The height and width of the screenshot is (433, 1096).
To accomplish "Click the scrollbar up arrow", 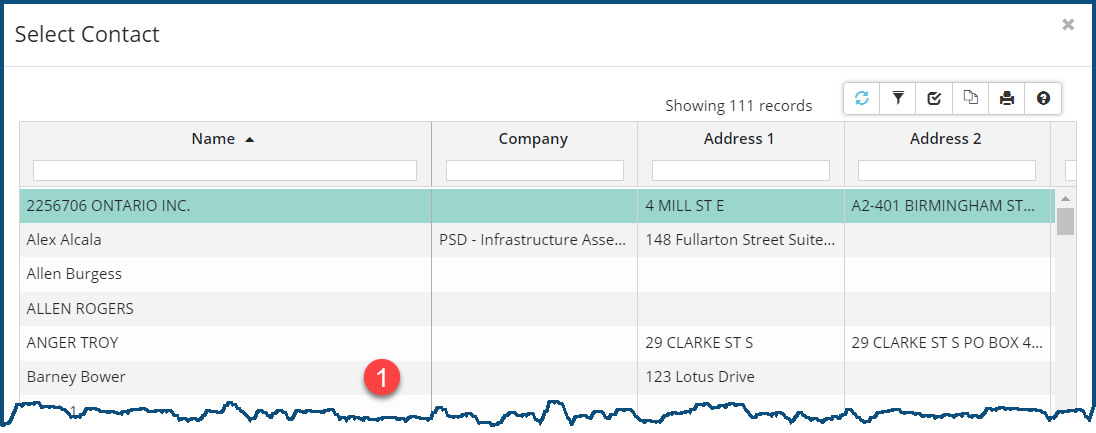I will coord(1065,198).
